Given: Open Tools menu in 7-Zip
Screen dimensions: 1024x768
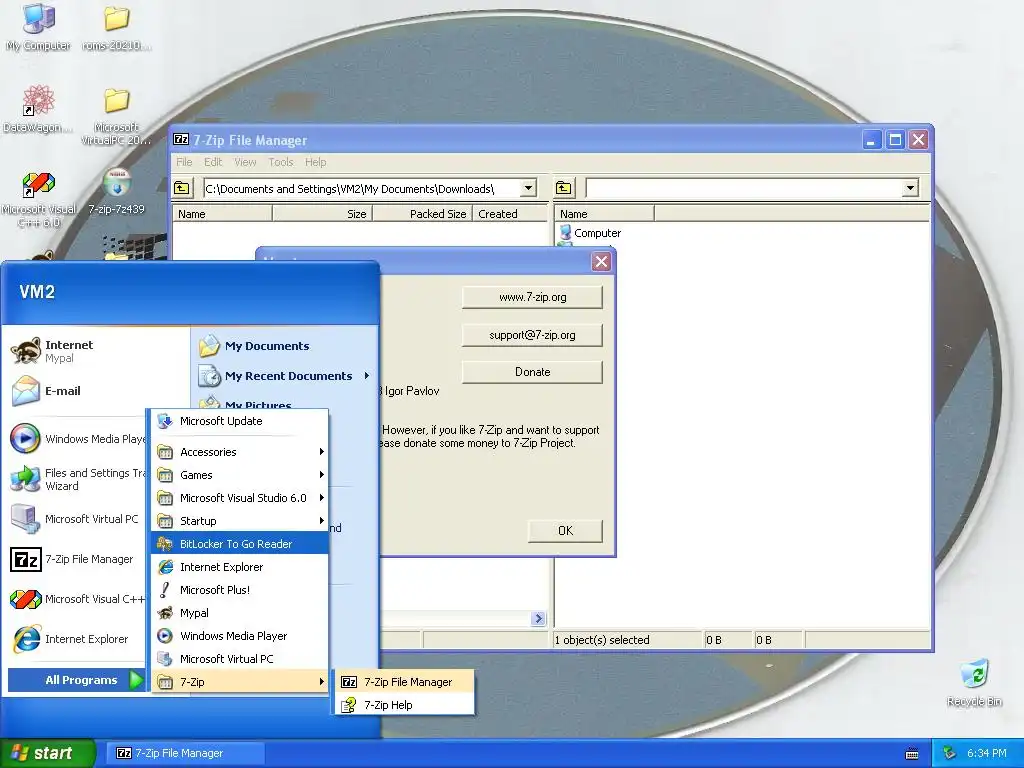Looking at the screenshot, I should [x=281, y=162].
